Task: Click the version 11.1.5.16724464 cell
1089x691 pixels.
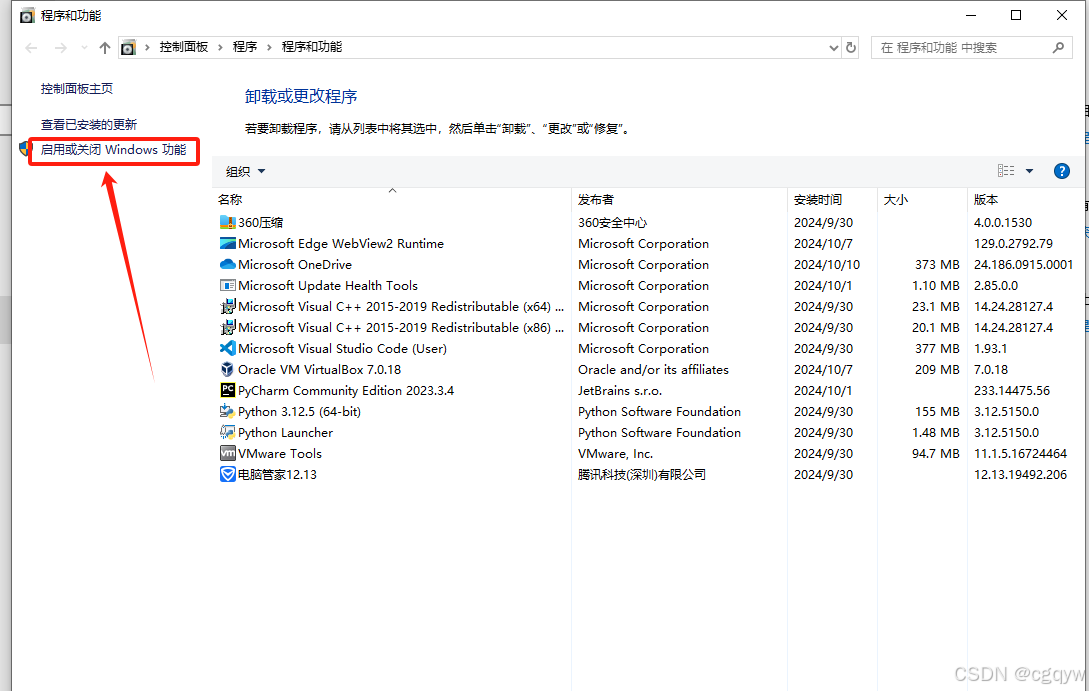Action: coord(1020,453)
